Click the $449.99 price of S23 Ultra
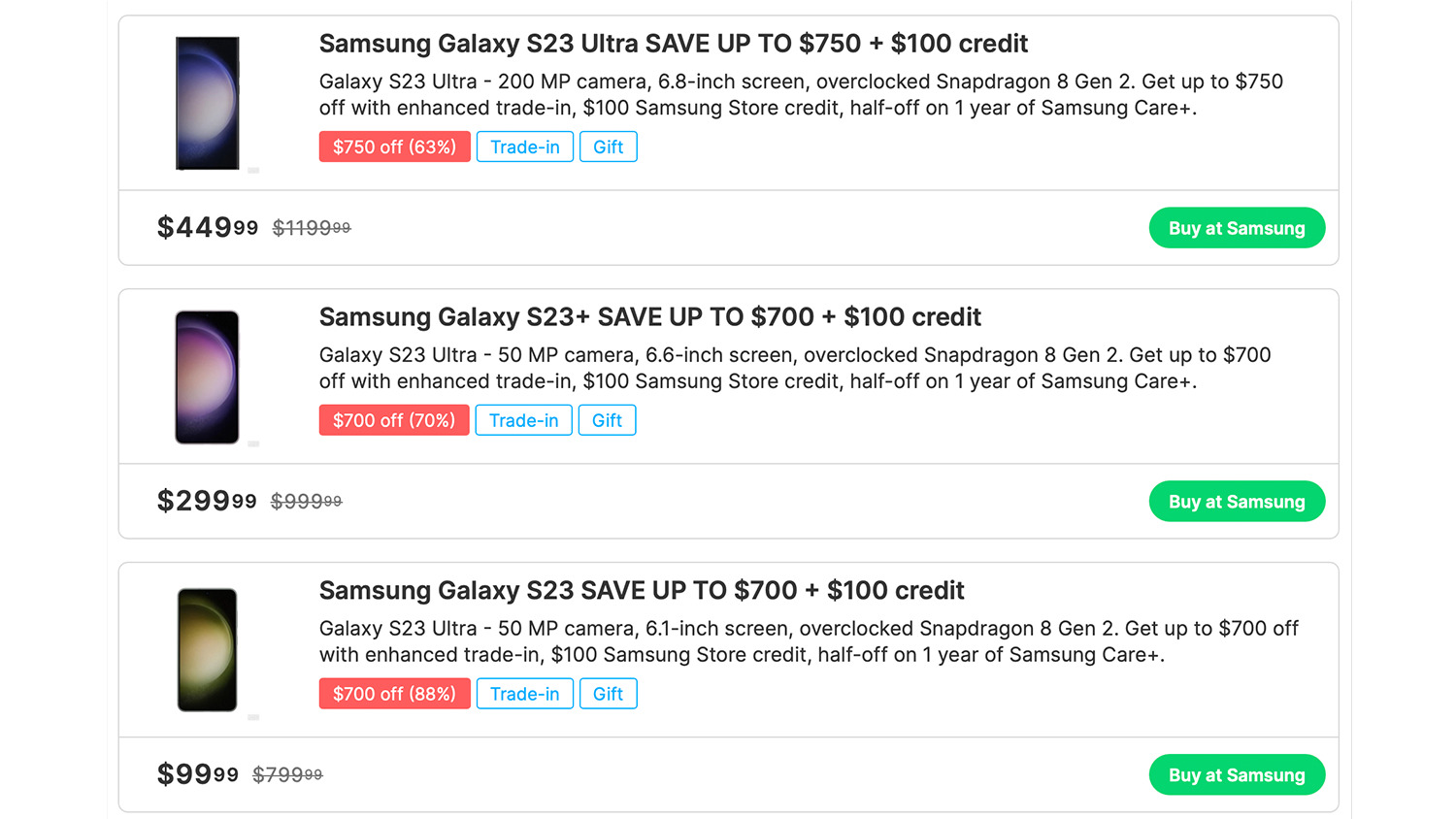The image size is (1456, 819). pyautogui.click(x=207, y=228)
